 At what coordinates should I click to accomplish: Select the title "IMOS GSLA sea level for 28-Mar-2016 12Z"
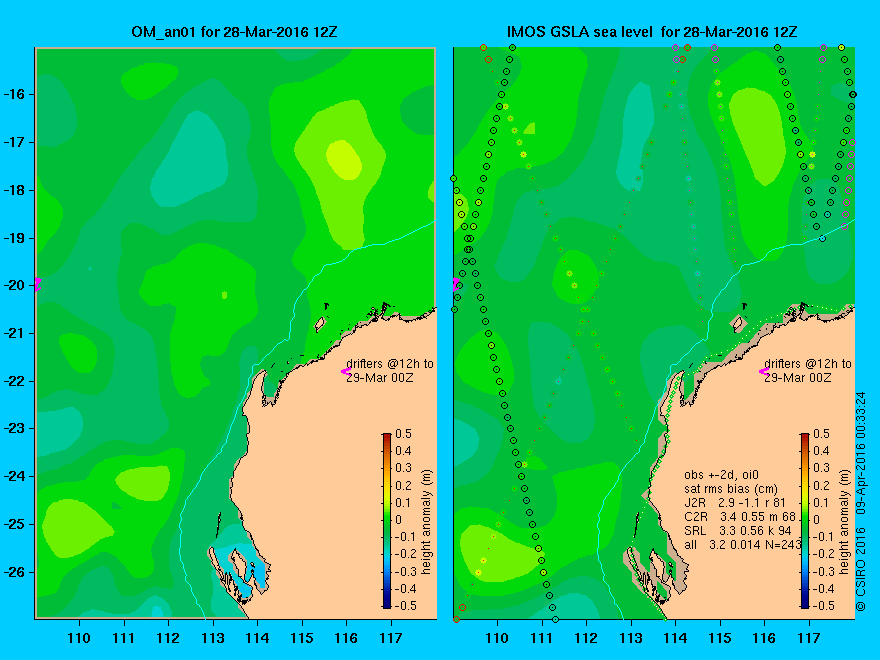[x=652, y=32]
